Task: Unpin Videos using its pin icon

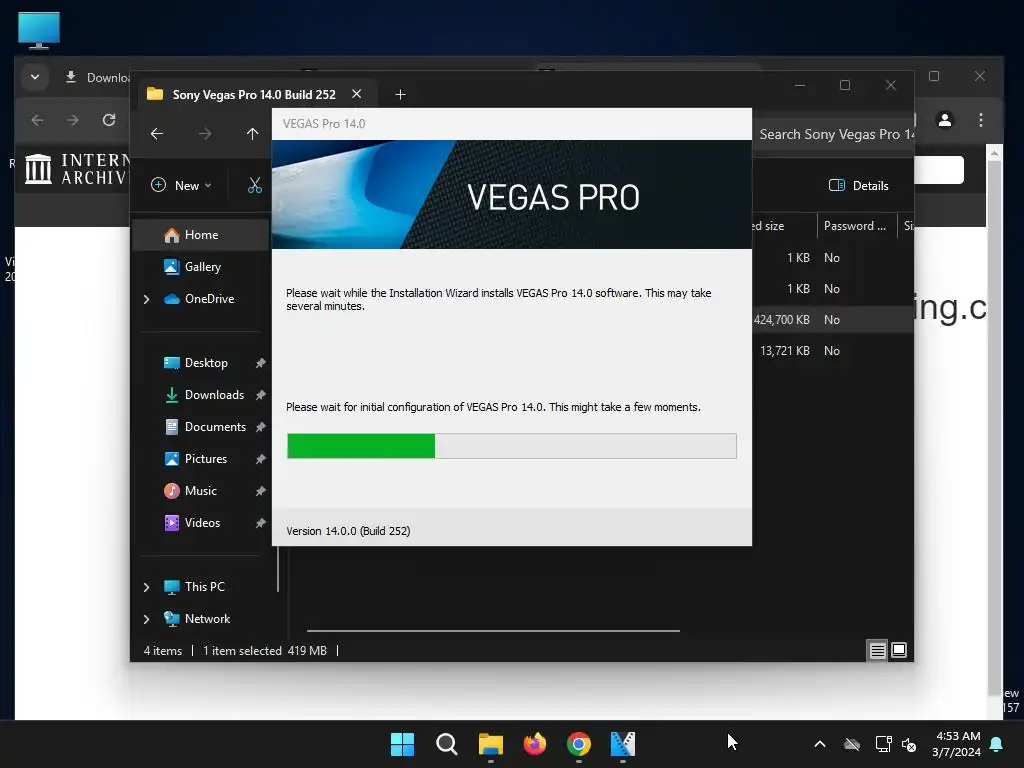Action: pos(260,523)
